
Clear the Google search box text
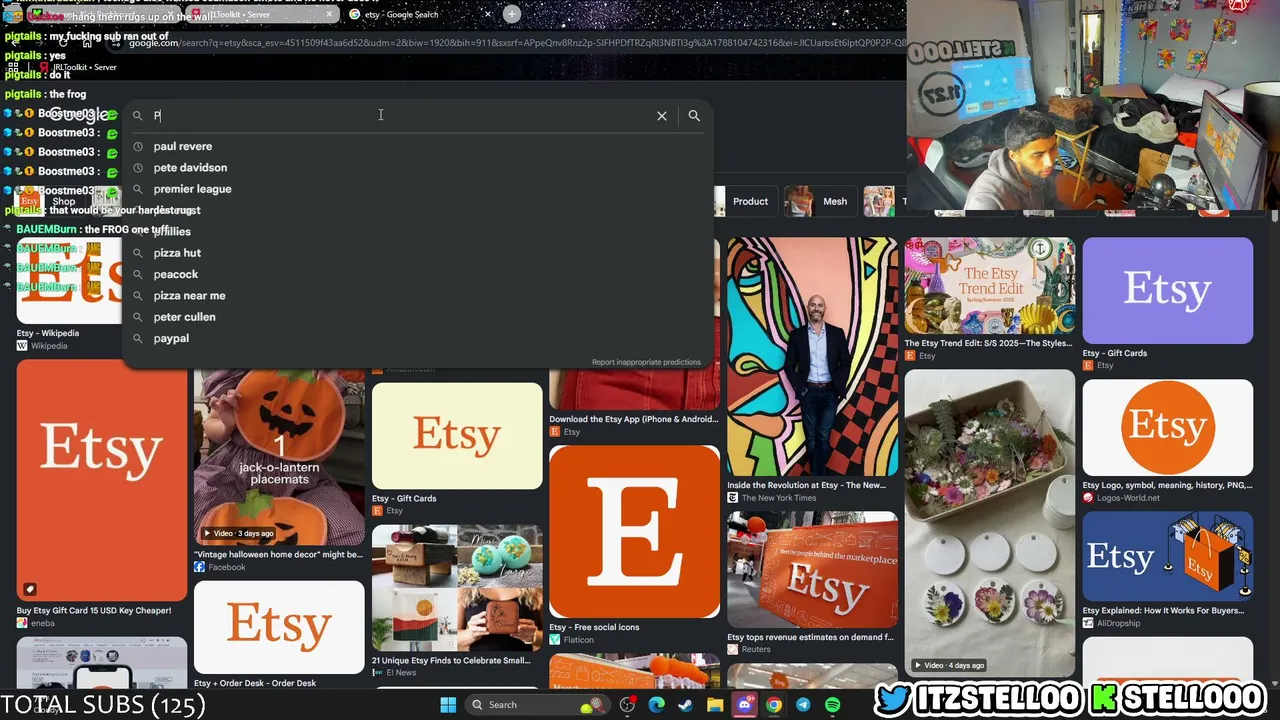(662, 116)
